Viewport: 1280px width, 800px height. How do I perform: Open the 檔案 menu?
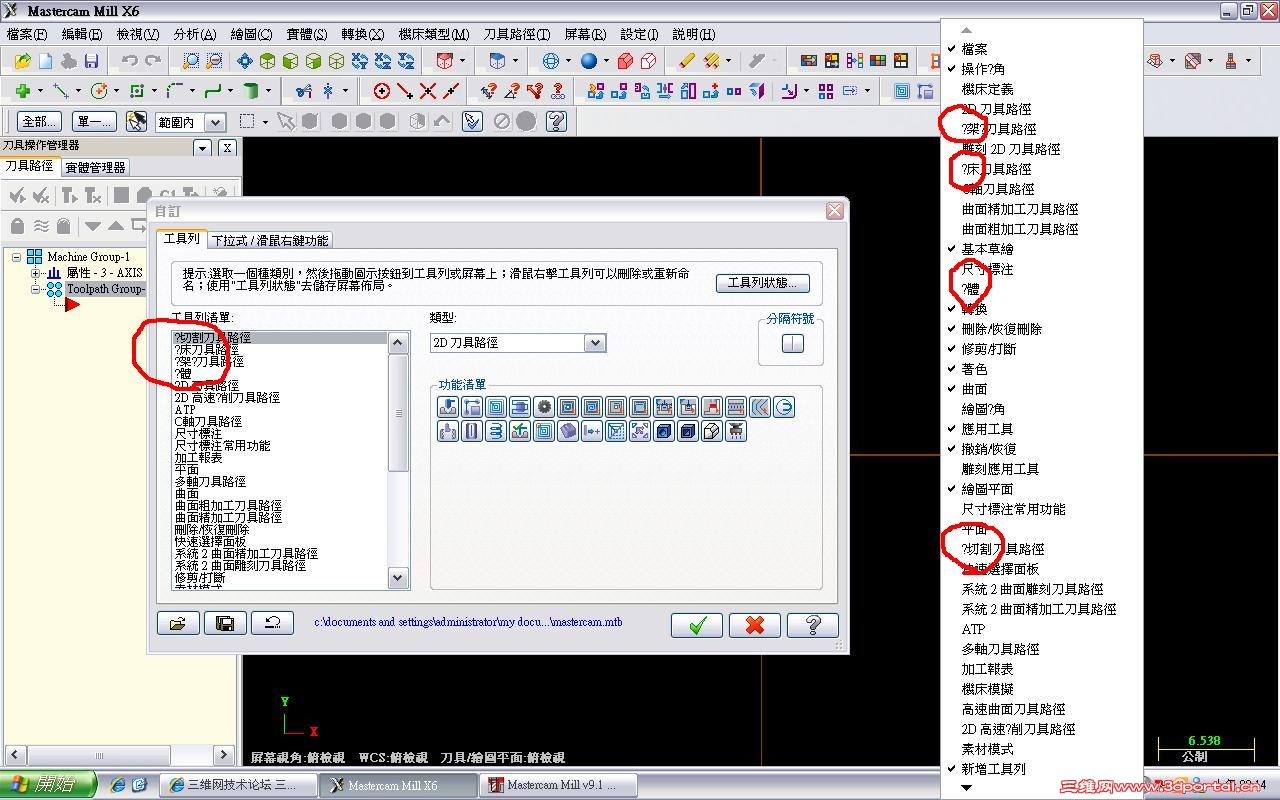click(27, 34)
